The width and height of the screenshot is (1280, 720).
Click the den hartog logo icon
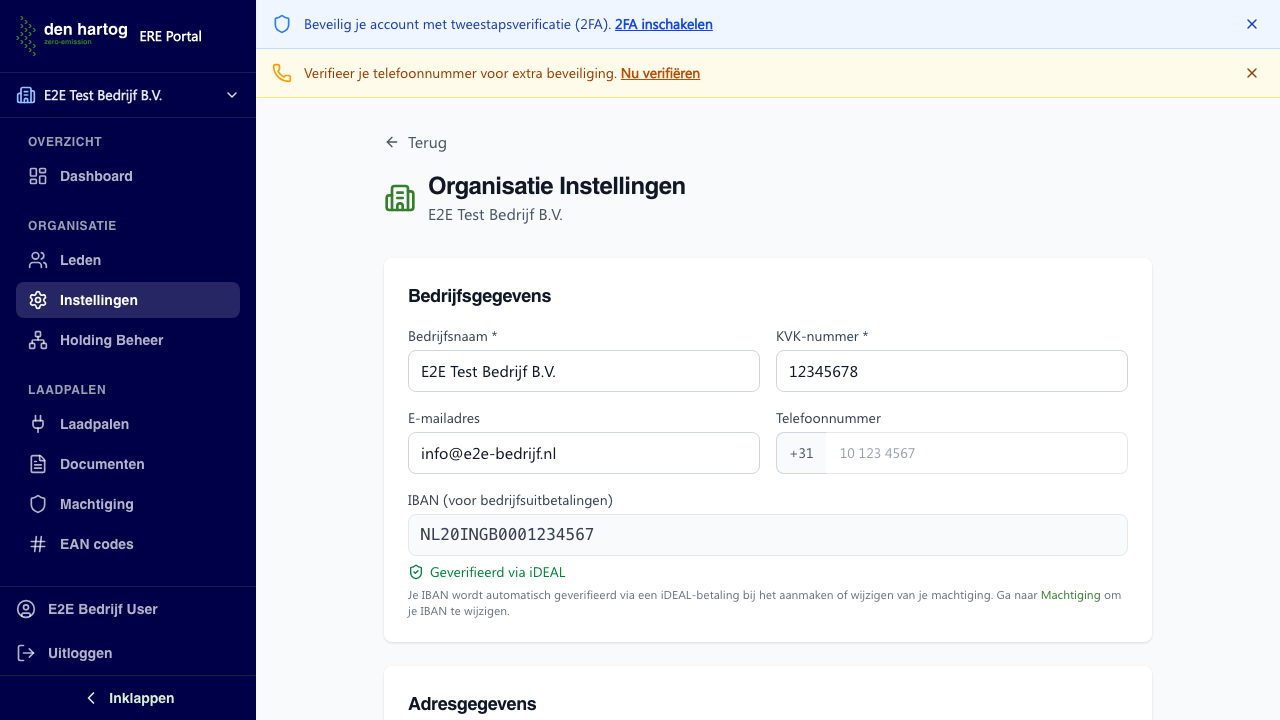[x=26, y=36]
